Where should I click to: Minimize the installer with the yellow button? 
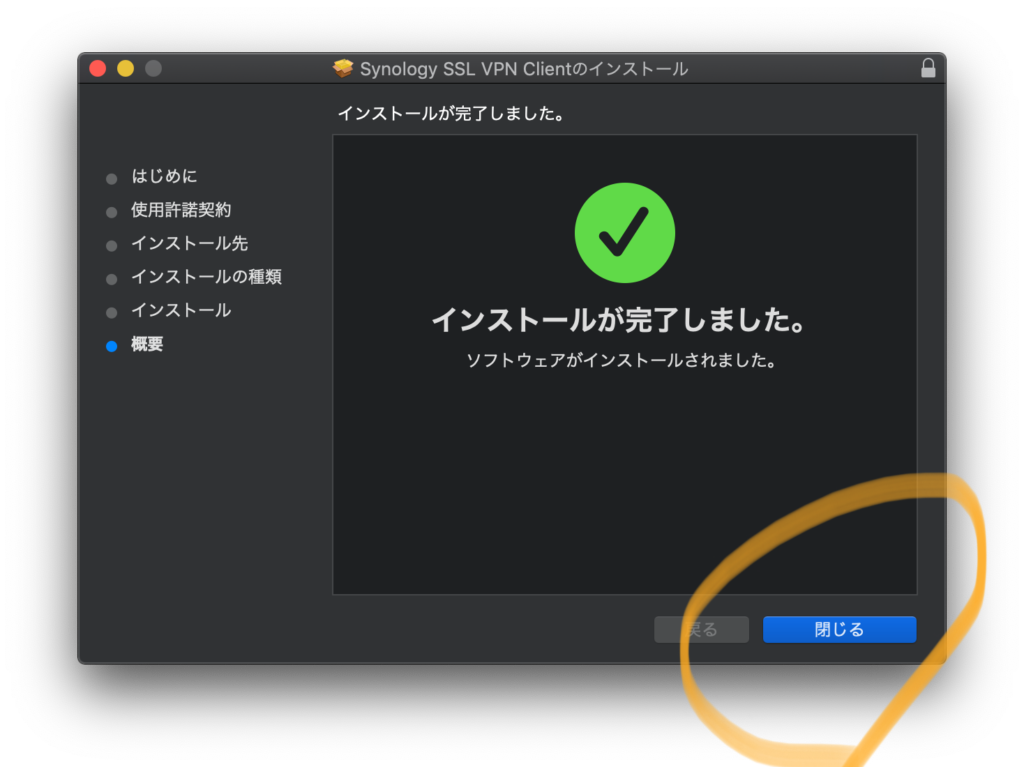point(125,69)
